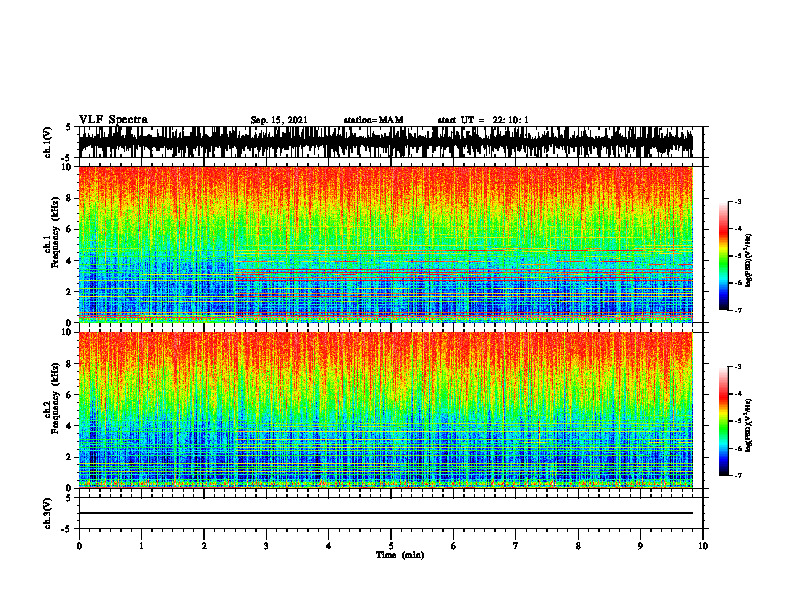Viewport: 792px width, 612px height.
Task: Click time axis tick label "2"
Action: click(204, 546)
